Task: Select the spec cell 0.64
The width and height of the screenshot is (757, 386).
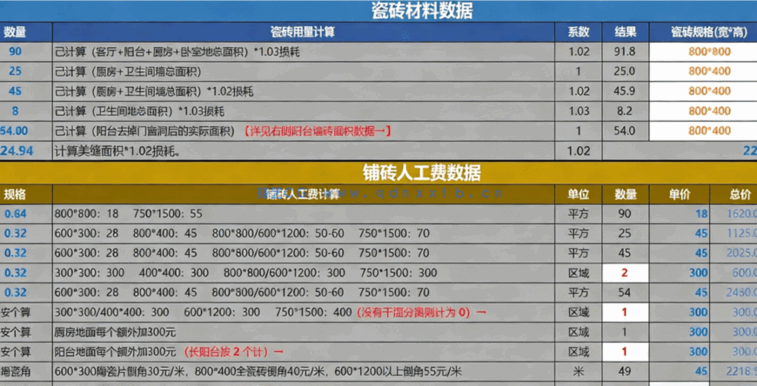Action: 26,214
